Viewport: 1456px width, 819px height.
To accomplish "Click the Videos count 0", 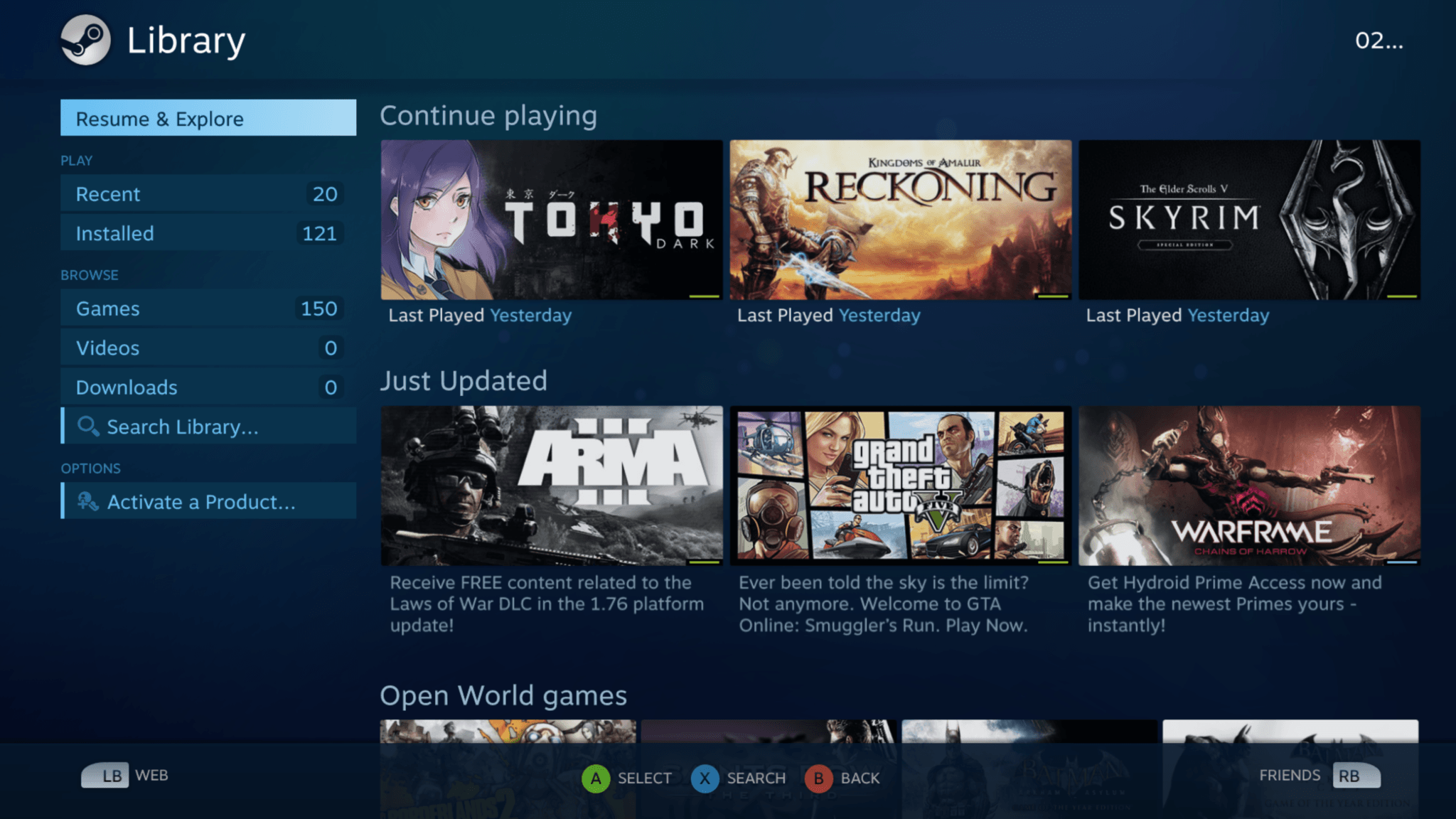I will pyautogui.click(x=331, y=348).
